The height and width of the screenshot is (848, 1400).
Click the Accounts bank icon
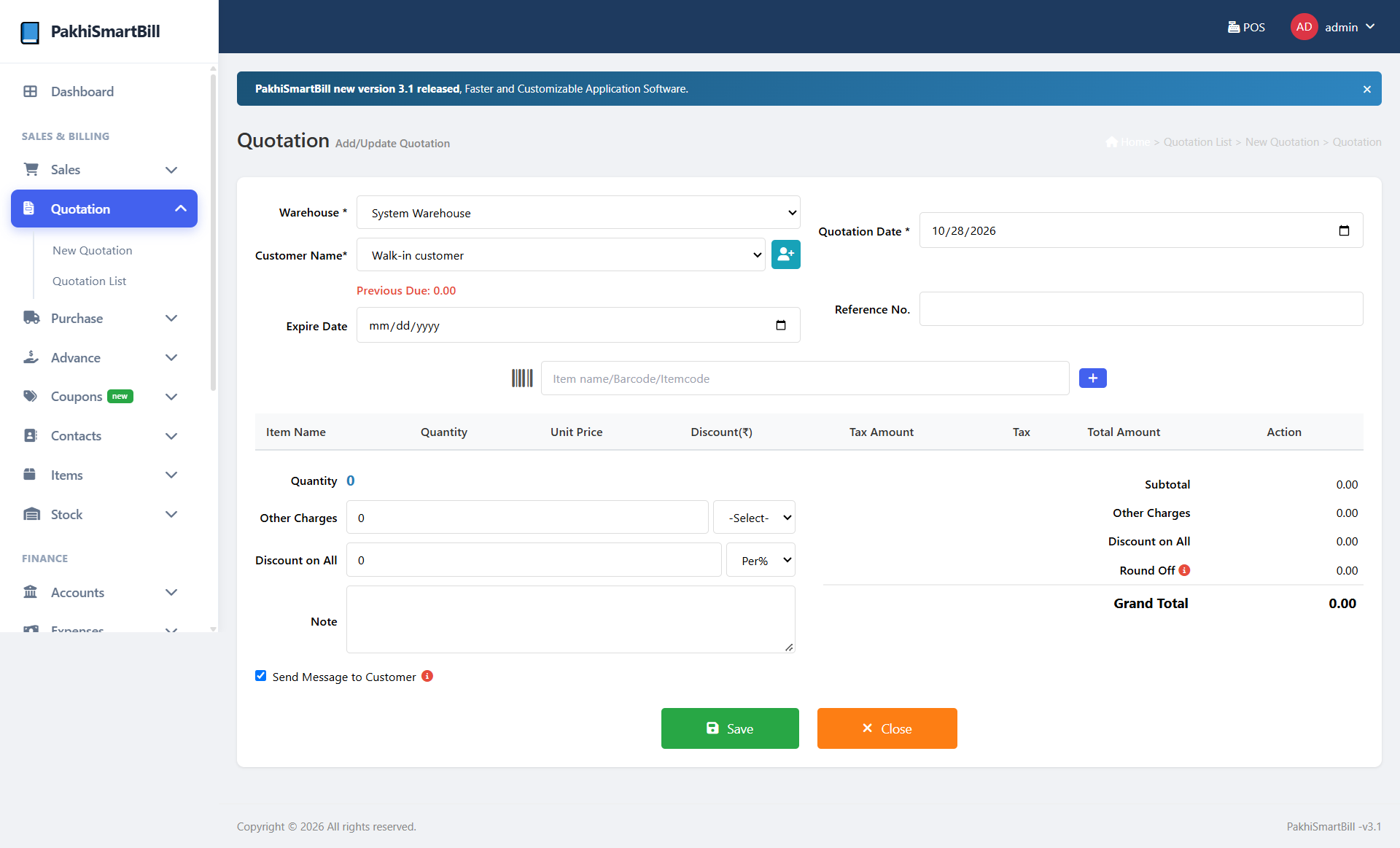(x=31, y=592)
